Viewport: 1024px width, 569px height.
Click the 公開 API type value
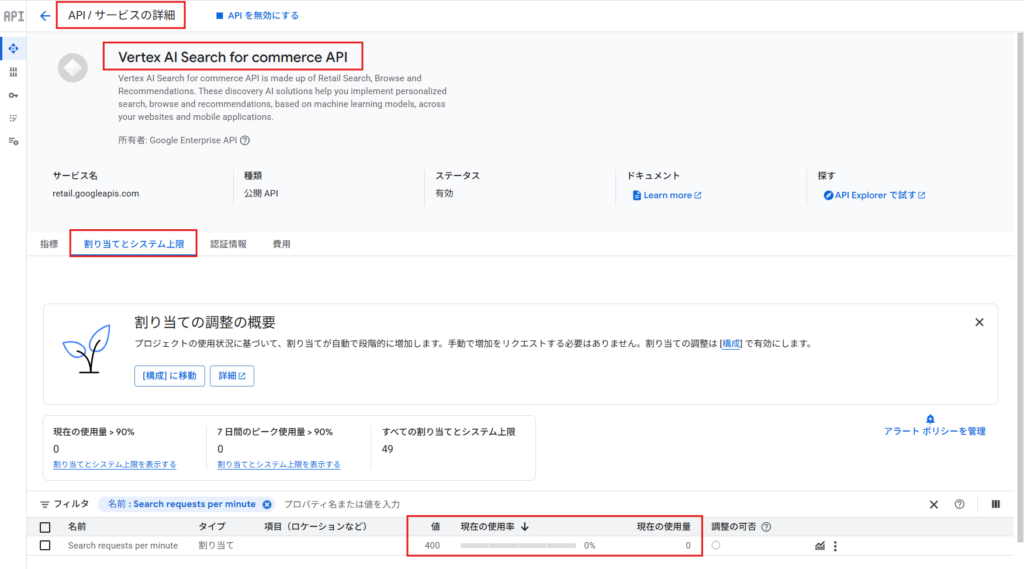261,193
